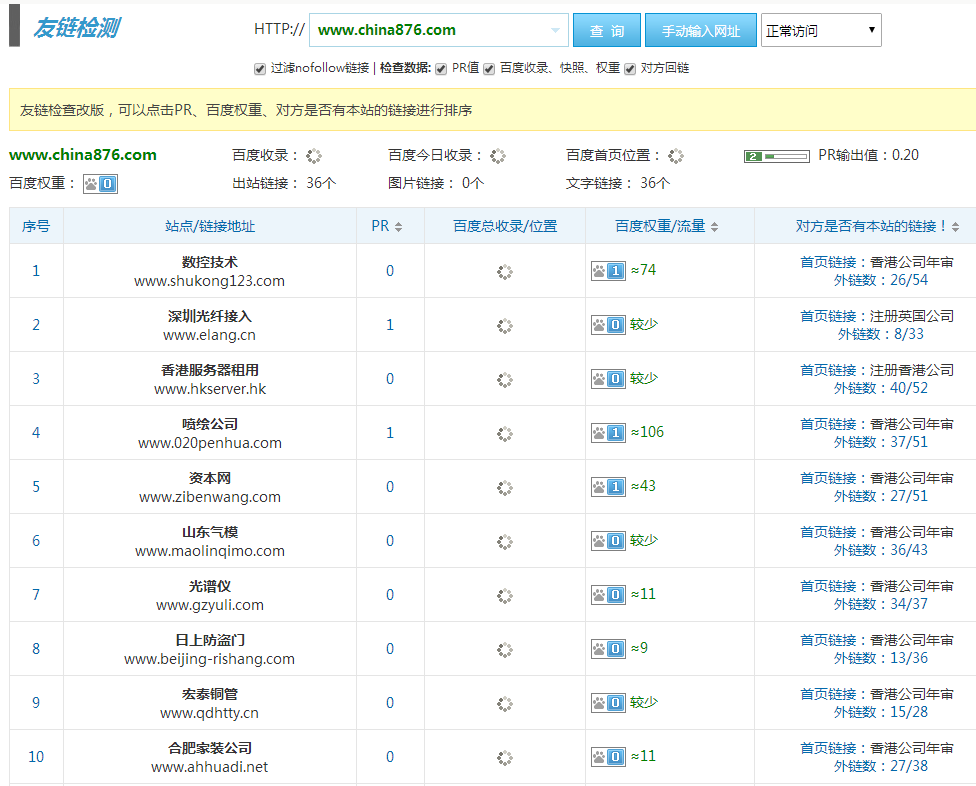Sort table by PR column header

387,226
